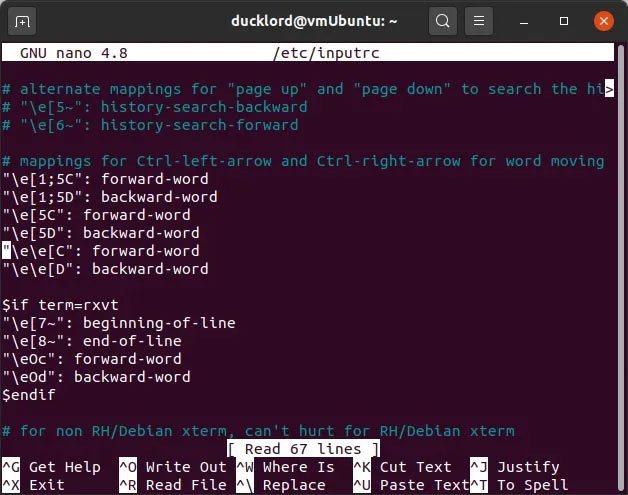The height and width of the screenshot is (495, 628).
Task: Click the 'end-of-line' mapping line
Action: (x=92, y=341)
